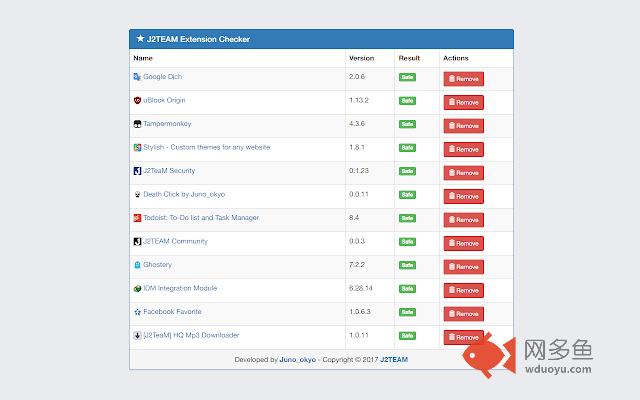This screenshot has width=640, height=400.
Task: Click the Google Dịch extension icon
Action: click(x=137, y=77)
